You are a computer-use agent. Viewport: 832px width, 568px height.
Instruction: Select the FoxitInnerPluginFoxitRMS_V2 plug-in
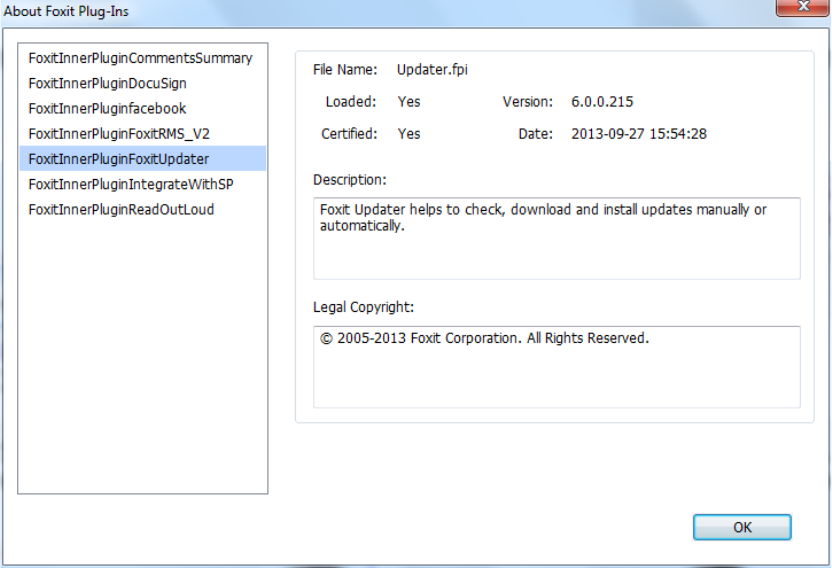pyautogui.click(x=142, y=133)
